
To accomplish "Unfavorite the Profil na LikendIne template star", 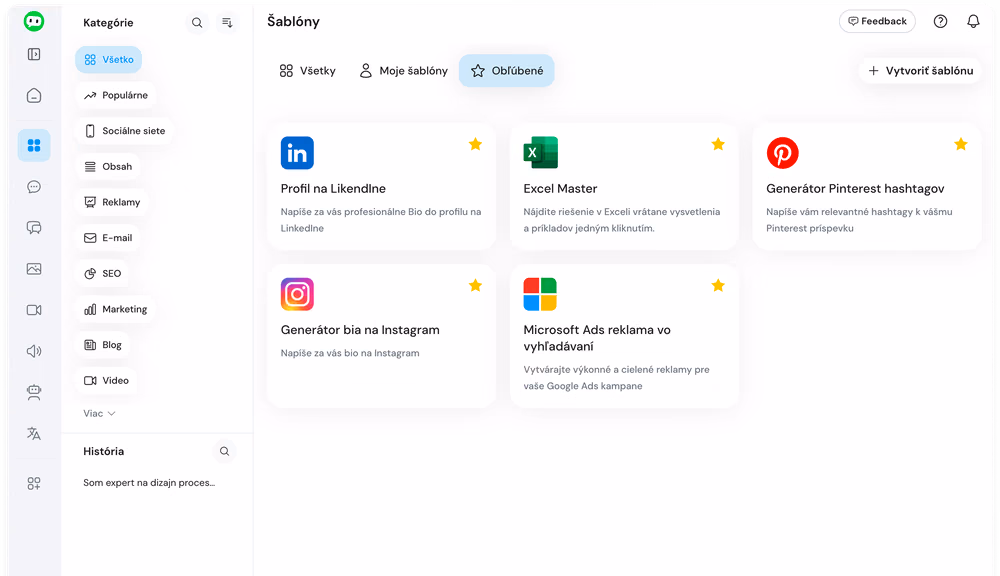I will 475,144.
